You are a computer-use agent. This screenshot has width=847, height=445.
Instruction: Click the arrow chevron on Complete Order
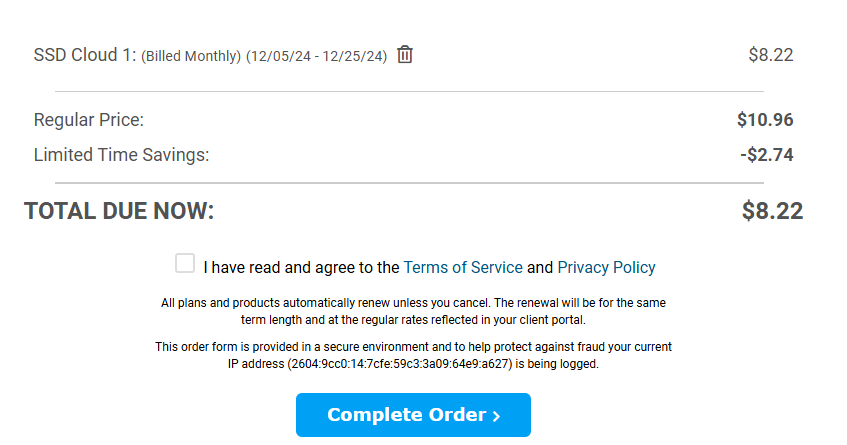(x=496, y=416)
